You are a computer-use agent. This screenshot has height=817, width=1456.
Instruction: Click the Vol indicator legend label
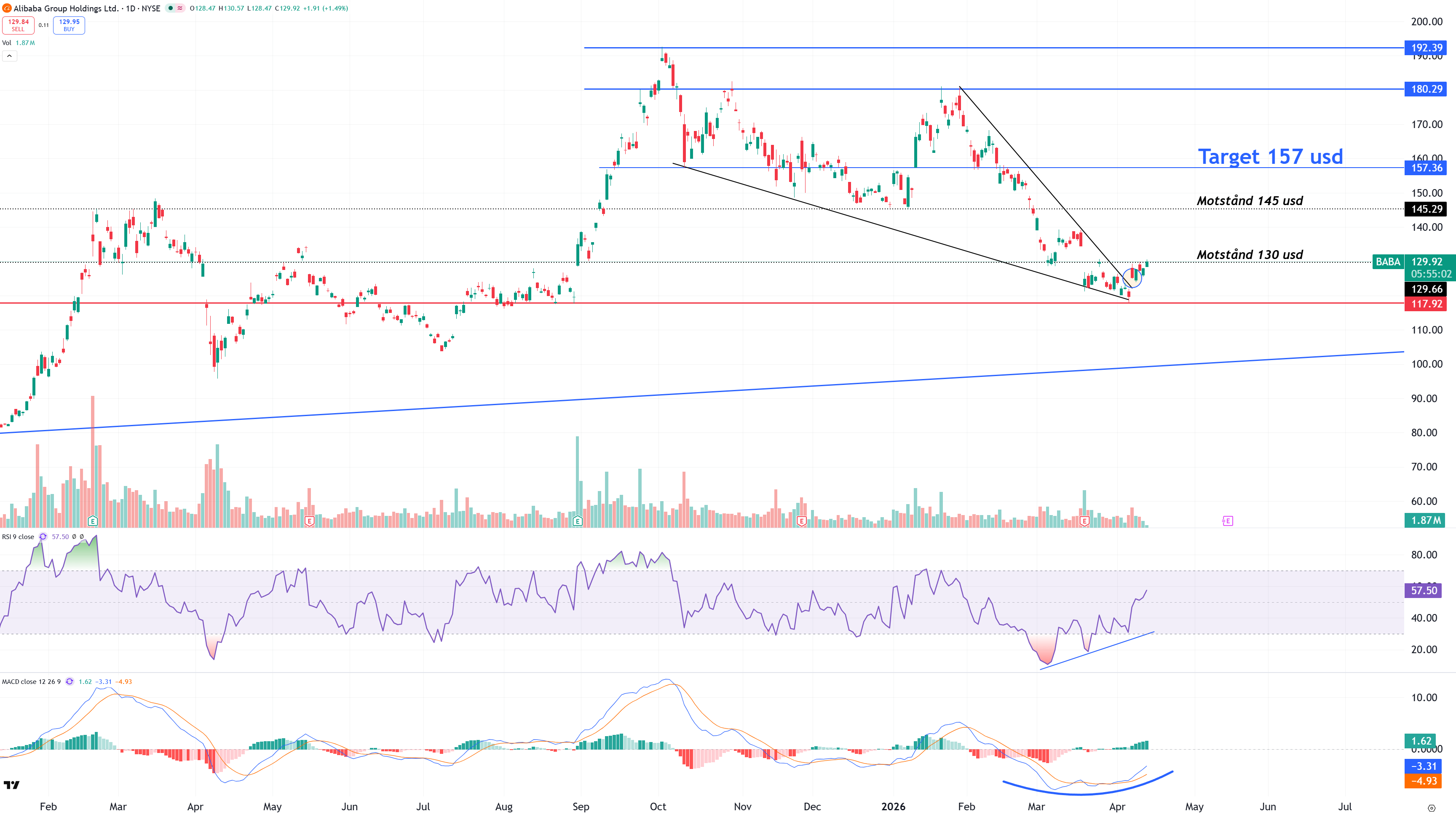(7, 43)
